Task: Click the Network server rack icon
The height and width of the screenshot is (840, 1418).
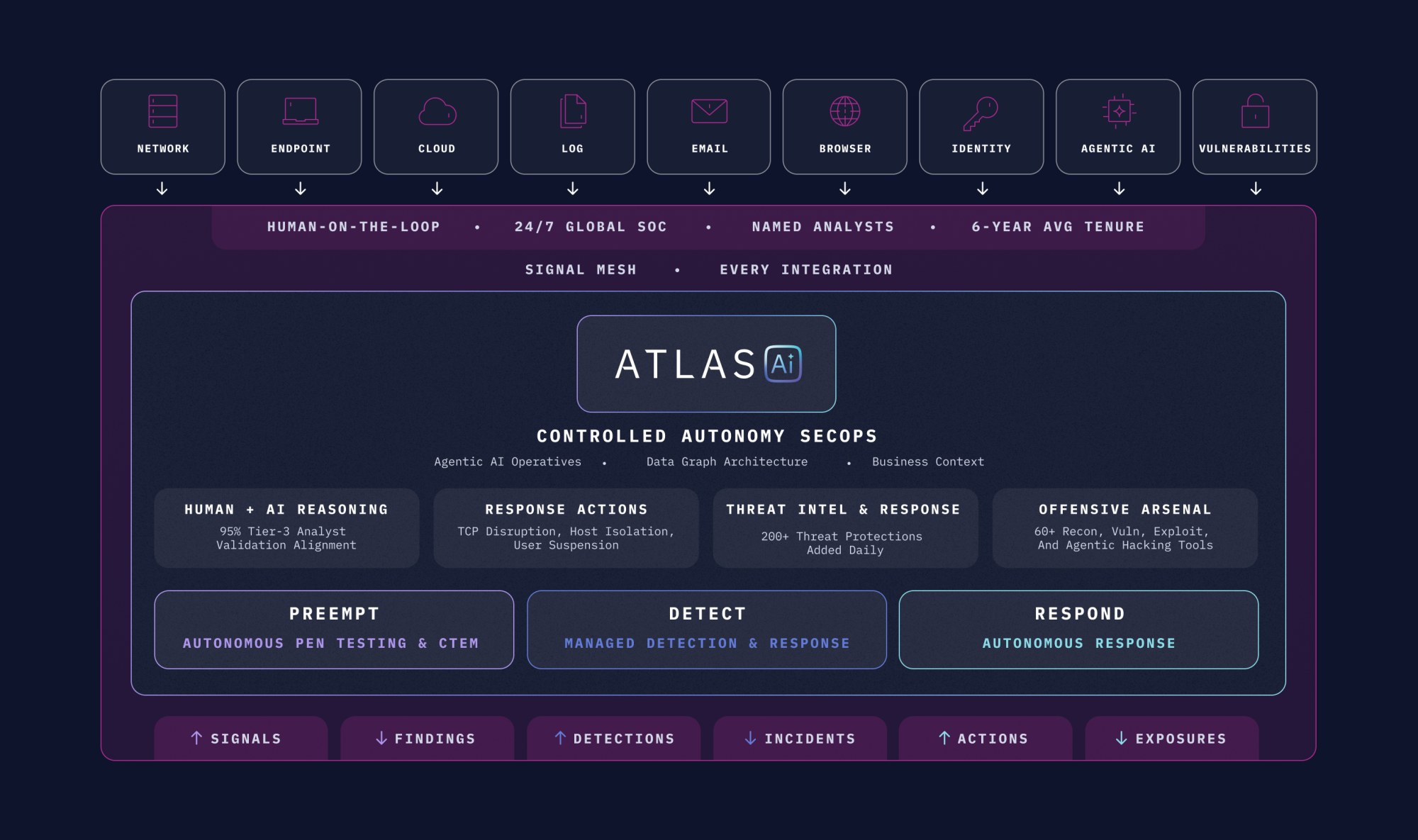Action: (x=162, y=111)
